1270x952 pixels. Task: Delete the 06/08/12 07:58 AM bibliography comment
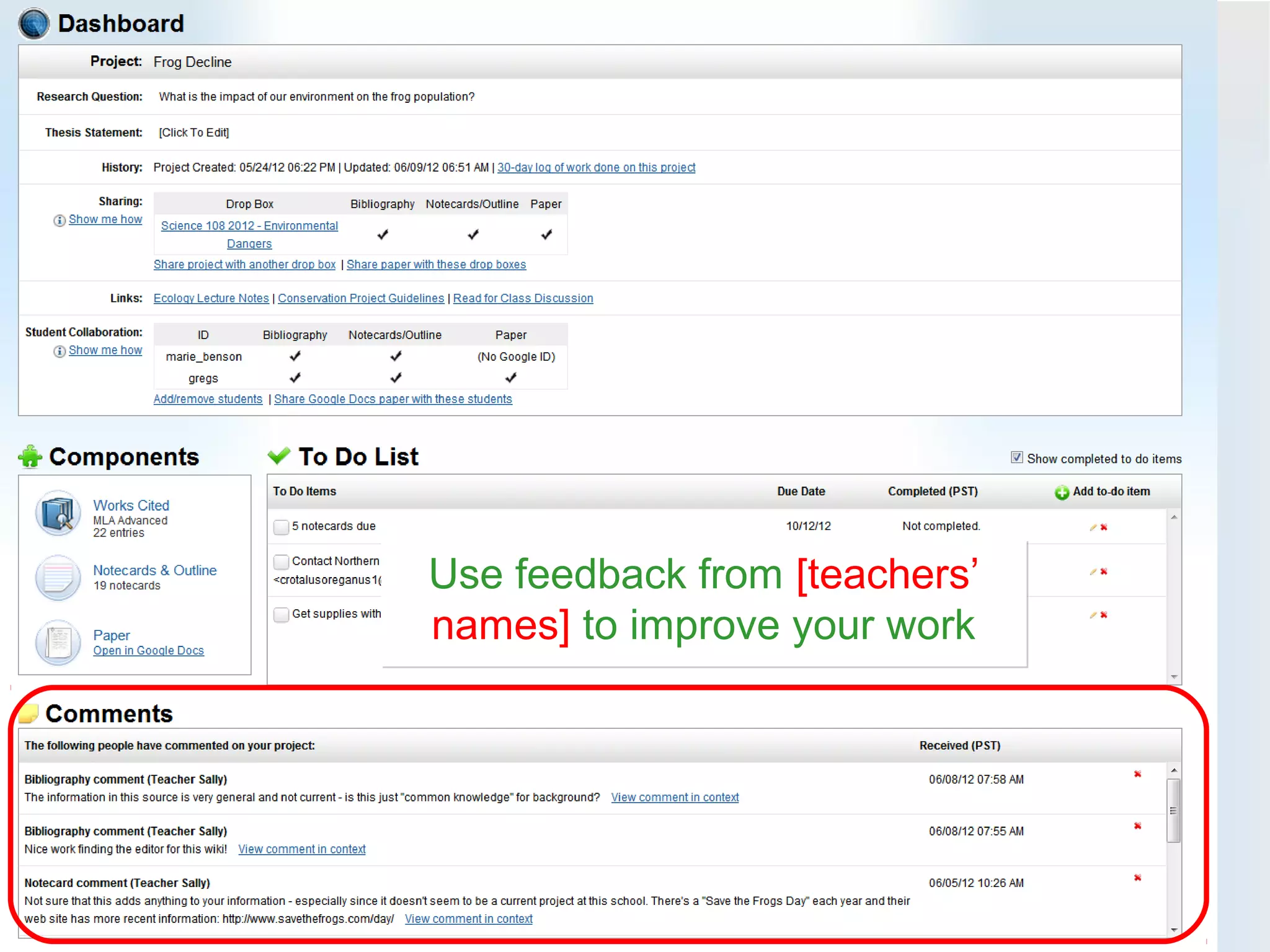pyautogui.click(x=1137, y=774)
